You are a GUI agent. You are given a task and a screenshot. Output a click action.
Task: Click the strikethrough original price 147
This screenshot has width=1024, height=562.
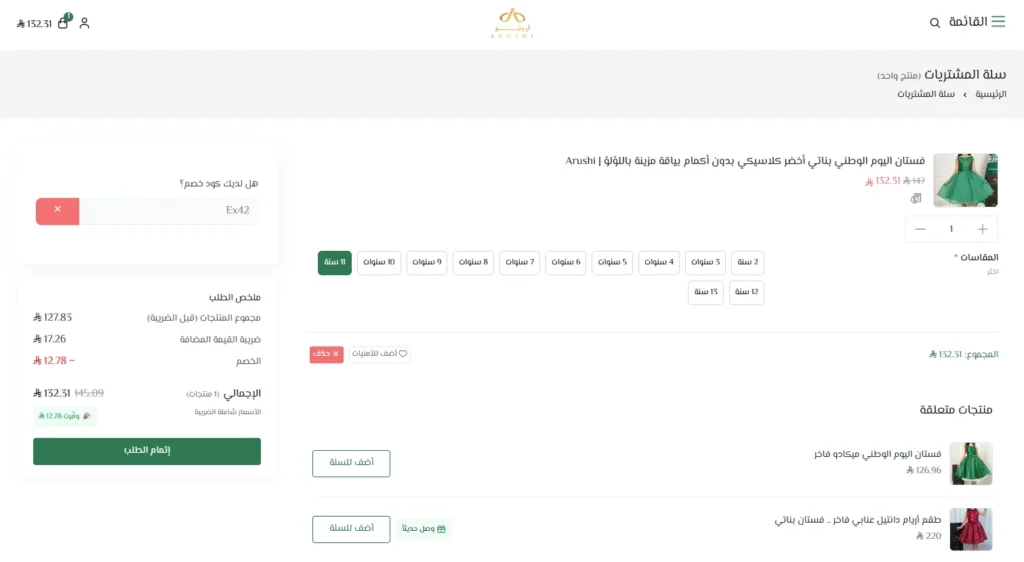914,181
